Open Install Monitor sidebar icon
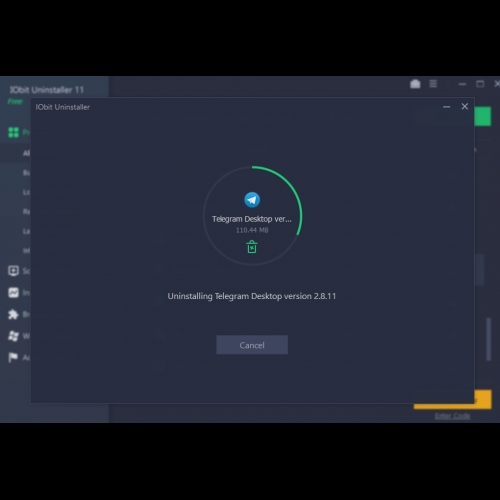Viewport: 500px width, 500px height. click(13, 293)
